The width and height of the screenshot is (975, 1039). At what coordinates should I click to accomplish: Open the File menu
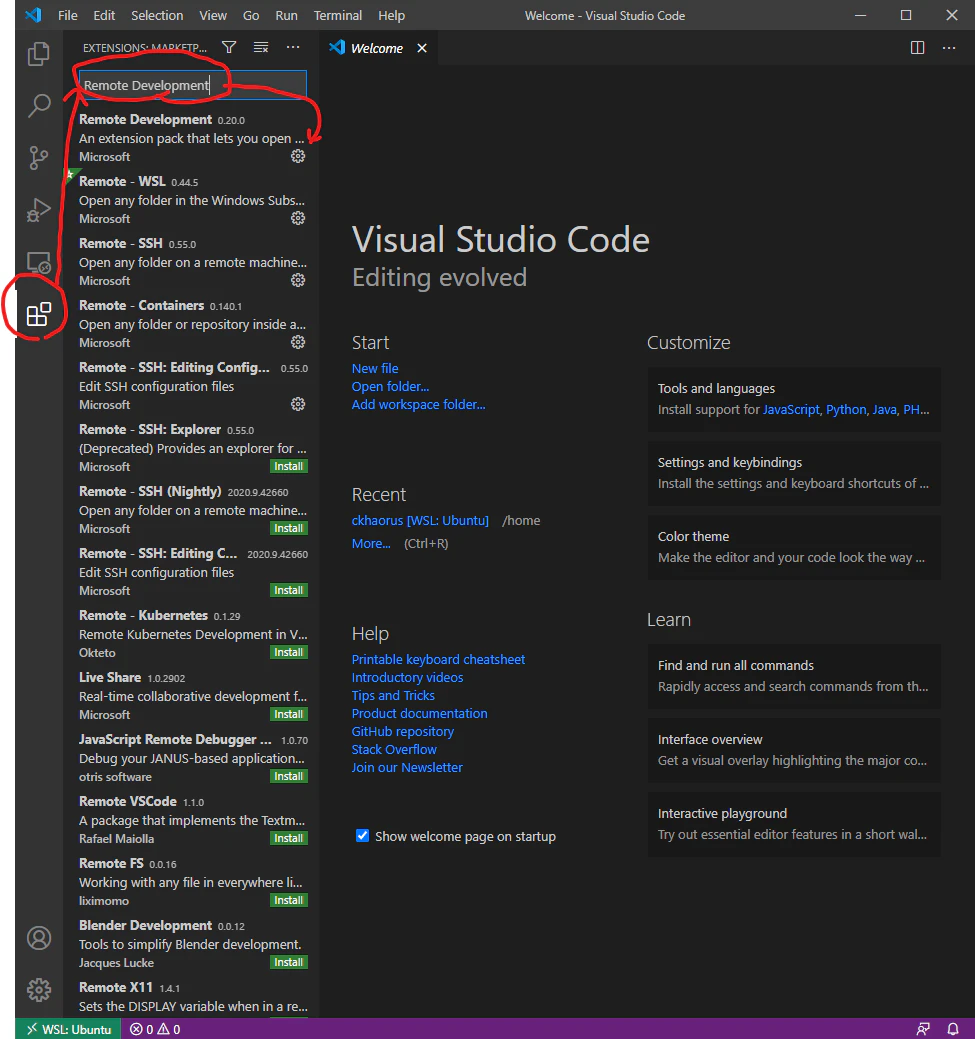pyautogui.click(x=68, y=15)
